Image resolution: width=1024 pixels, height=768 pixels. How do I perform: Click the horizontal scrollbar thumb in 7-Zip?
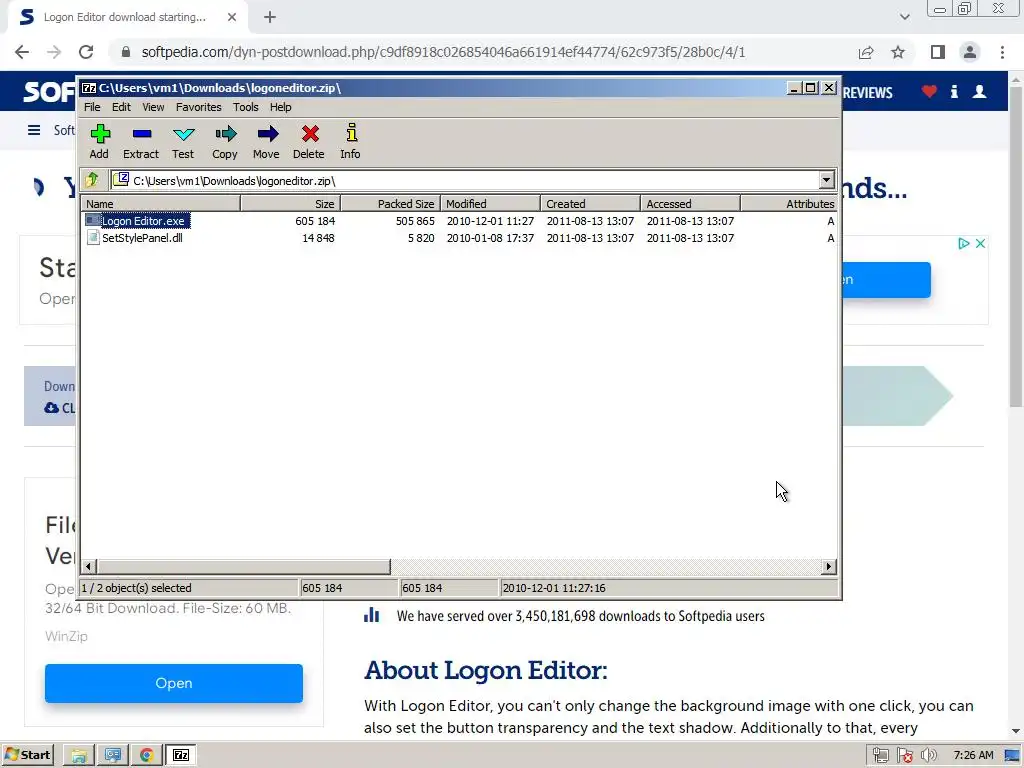coord(244,566)
